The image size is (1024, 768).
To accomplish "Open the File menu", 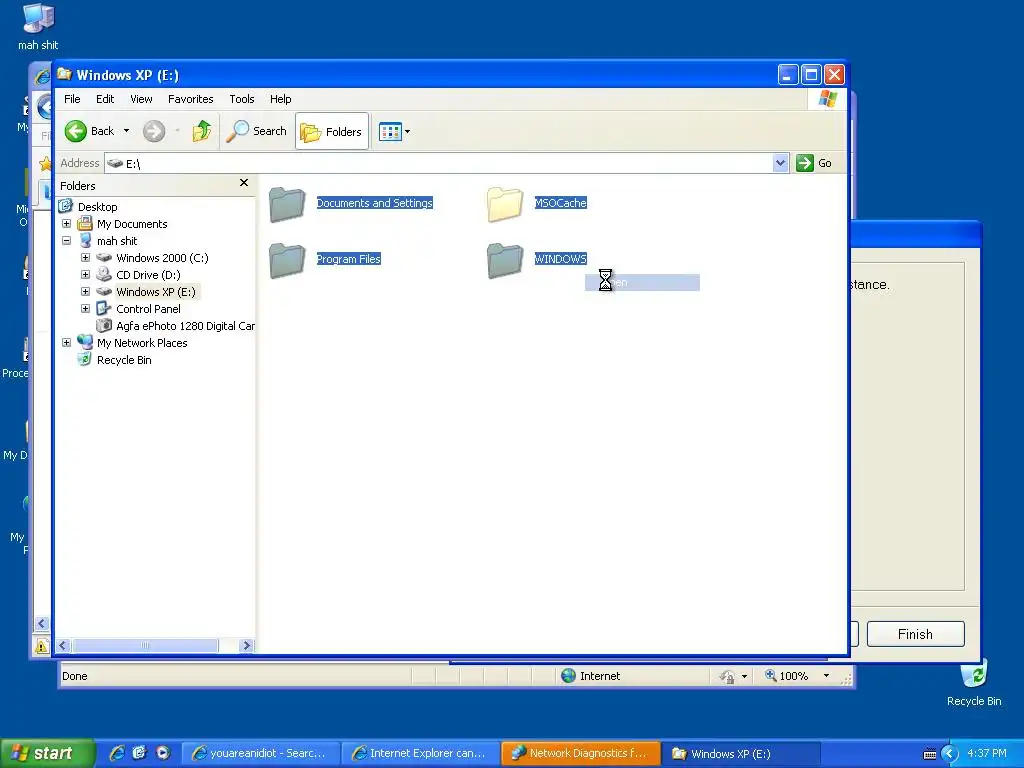I will tap(72, 99).
